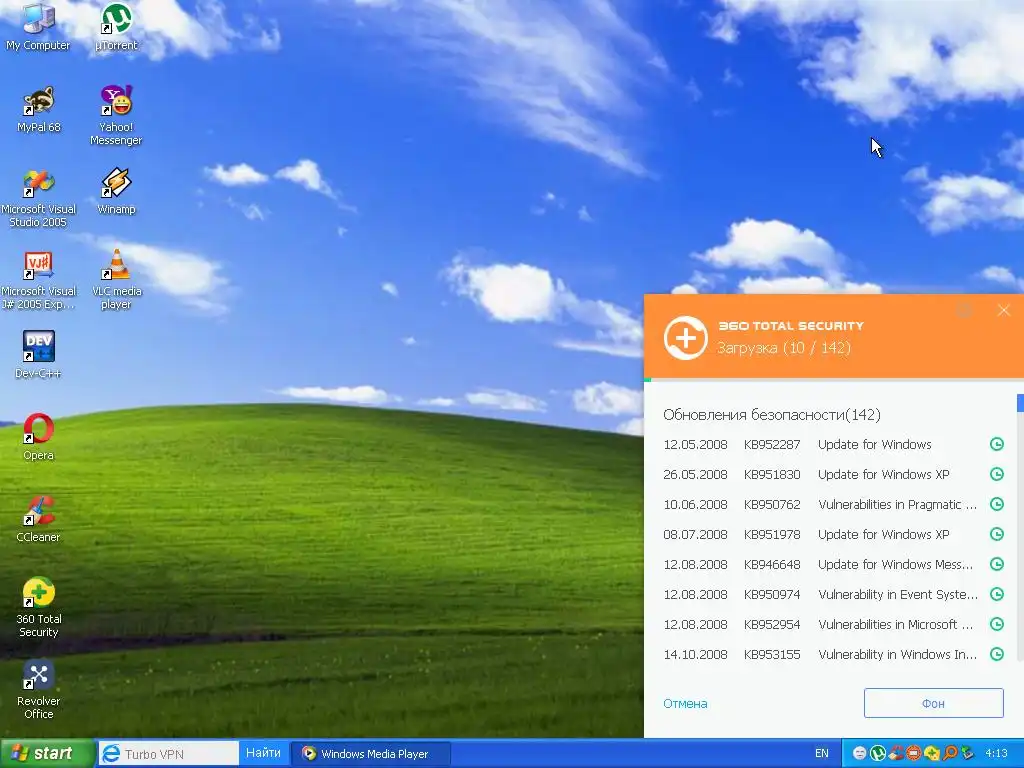
Task: Select 'Vulnerability in Event Syste...' update text
Action: [898, 594]
